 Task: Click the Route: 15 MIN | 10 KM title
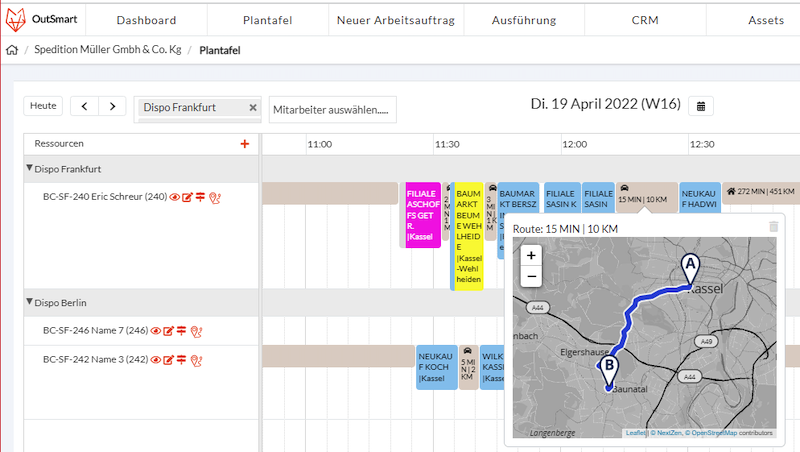[565, 229]
